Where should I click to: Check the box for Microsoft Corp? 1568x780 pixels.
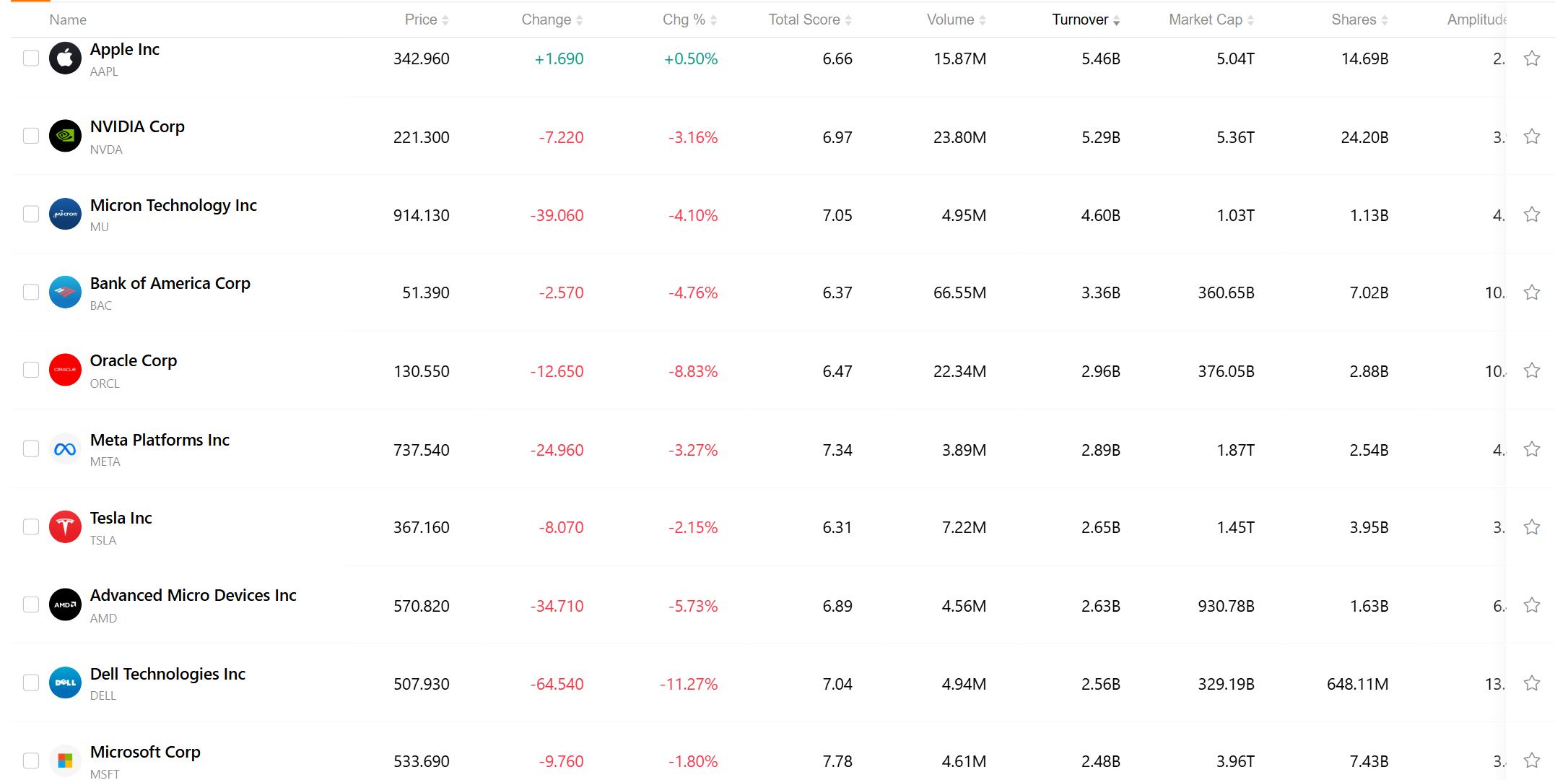pos(31,760)
